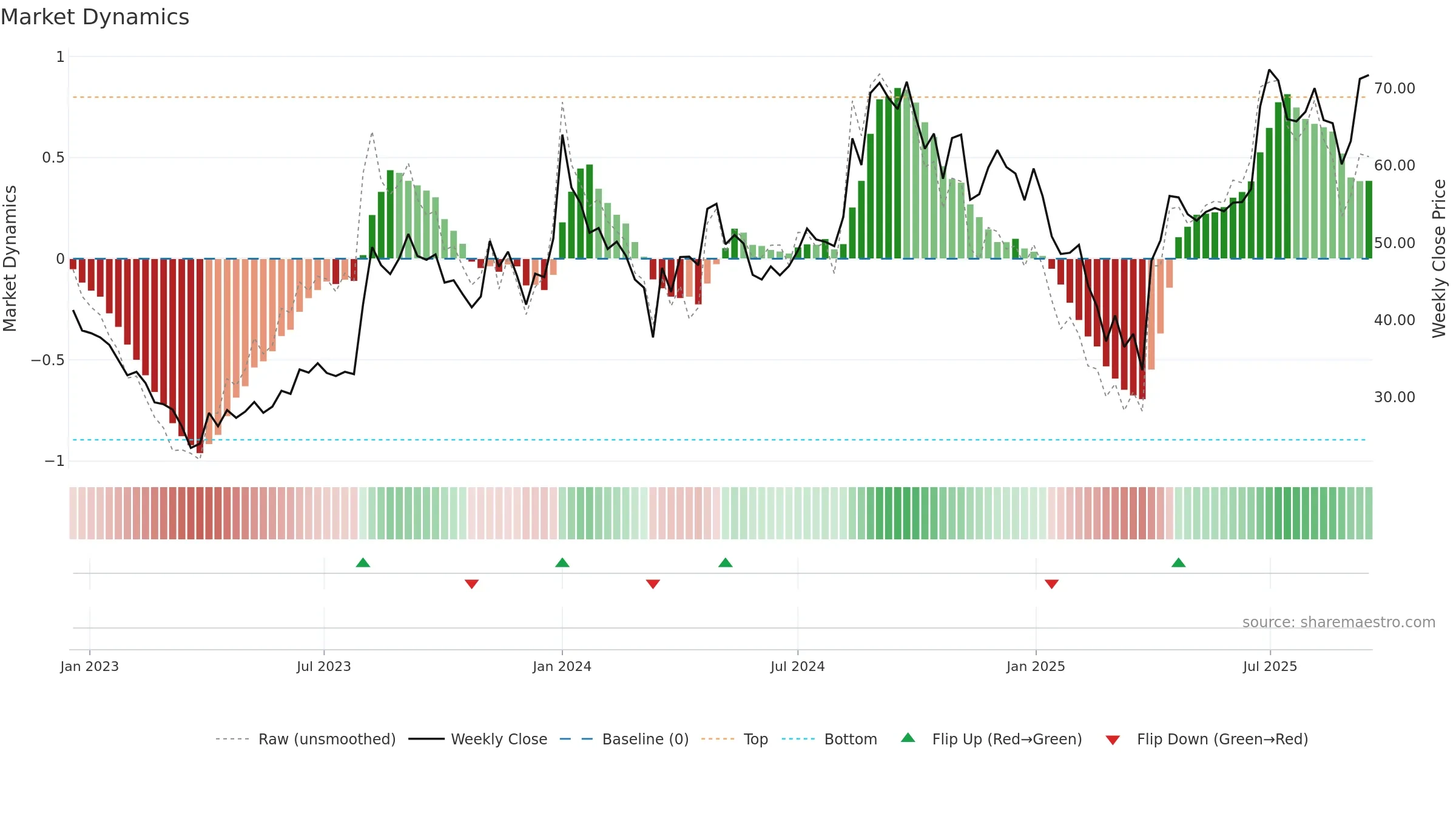Toggle the Raw (unsmoothed) legend entry
This screenshot has width=1456, height=819.
tap(306, 739)
